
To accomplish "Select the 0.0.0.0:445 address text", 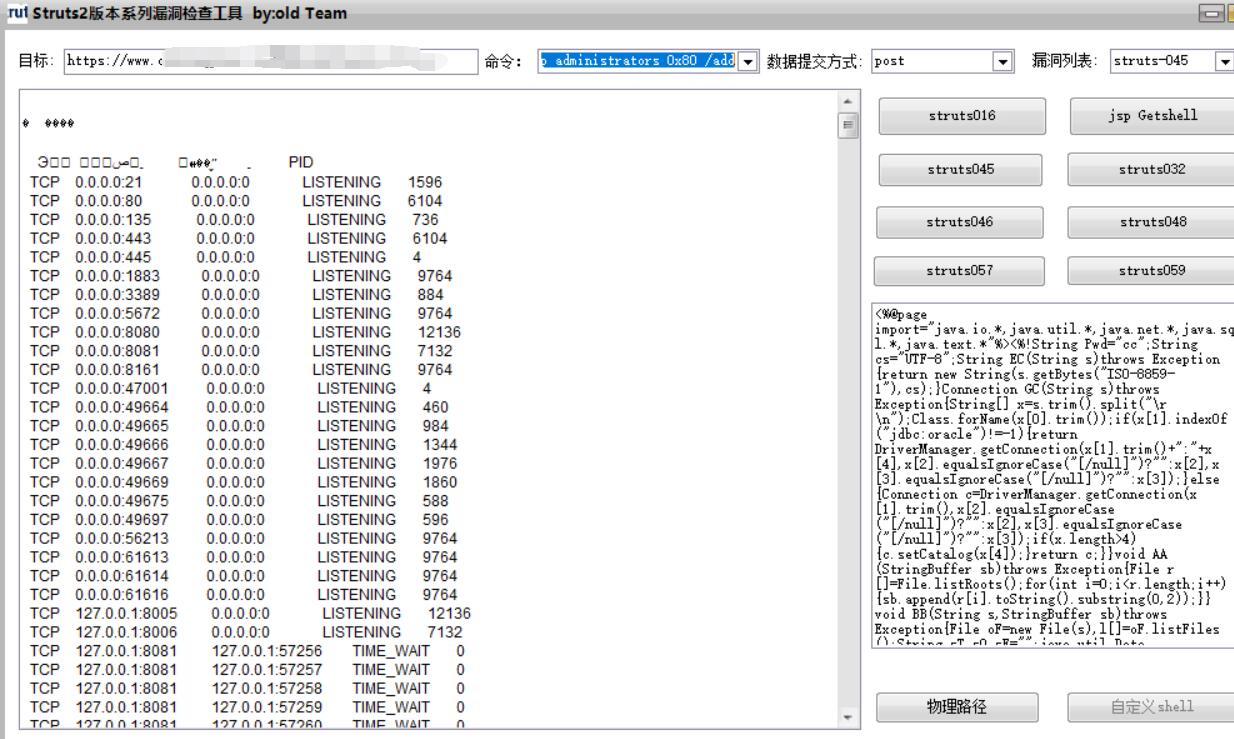I will pyautogui.click(x=113, y=257).
